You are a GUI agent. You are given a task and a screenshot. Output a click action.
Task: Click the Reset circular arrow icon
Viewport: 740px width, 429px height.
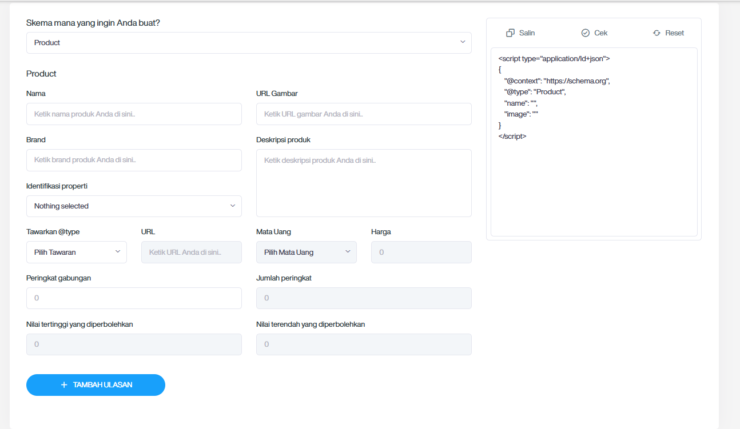656,33
